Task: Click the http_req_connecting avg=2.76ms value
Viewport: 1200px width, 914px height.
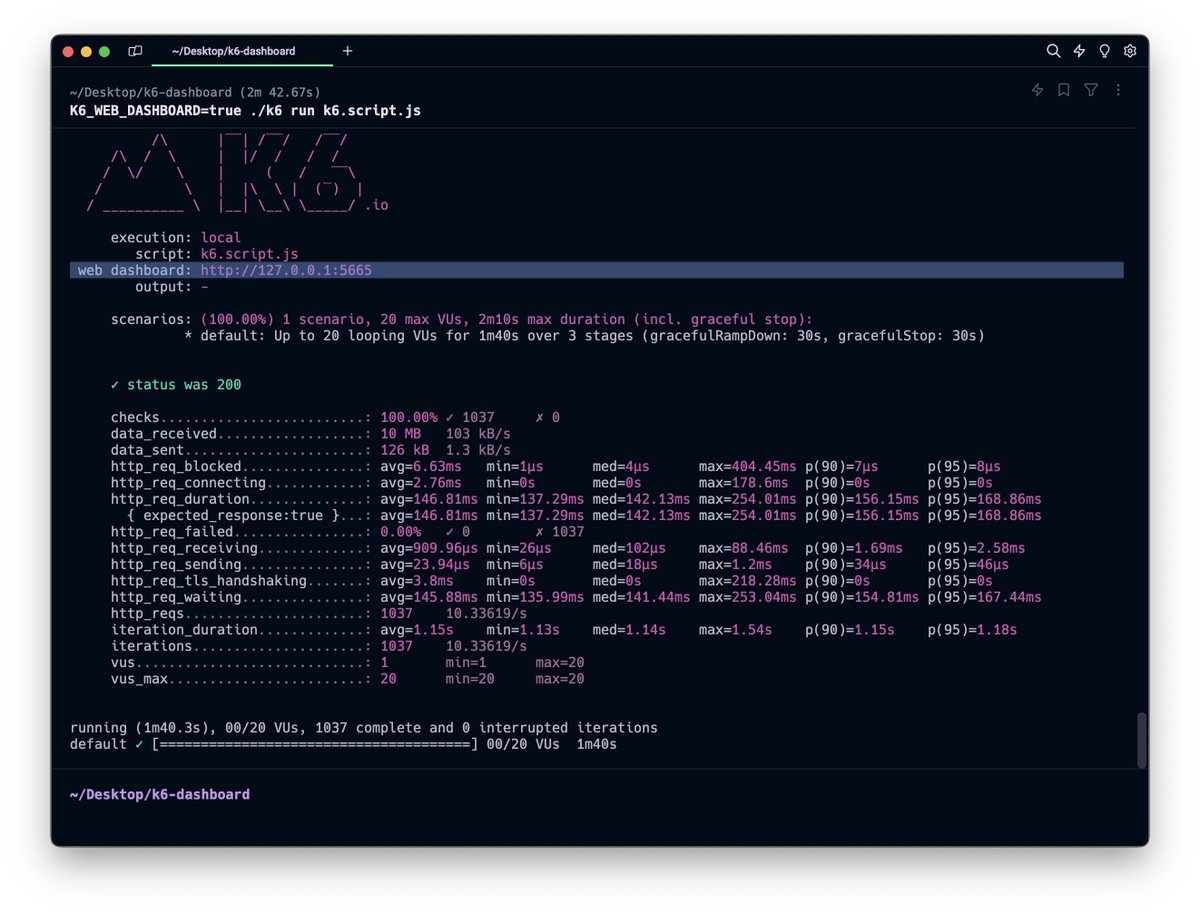Action: click(421, 483)
